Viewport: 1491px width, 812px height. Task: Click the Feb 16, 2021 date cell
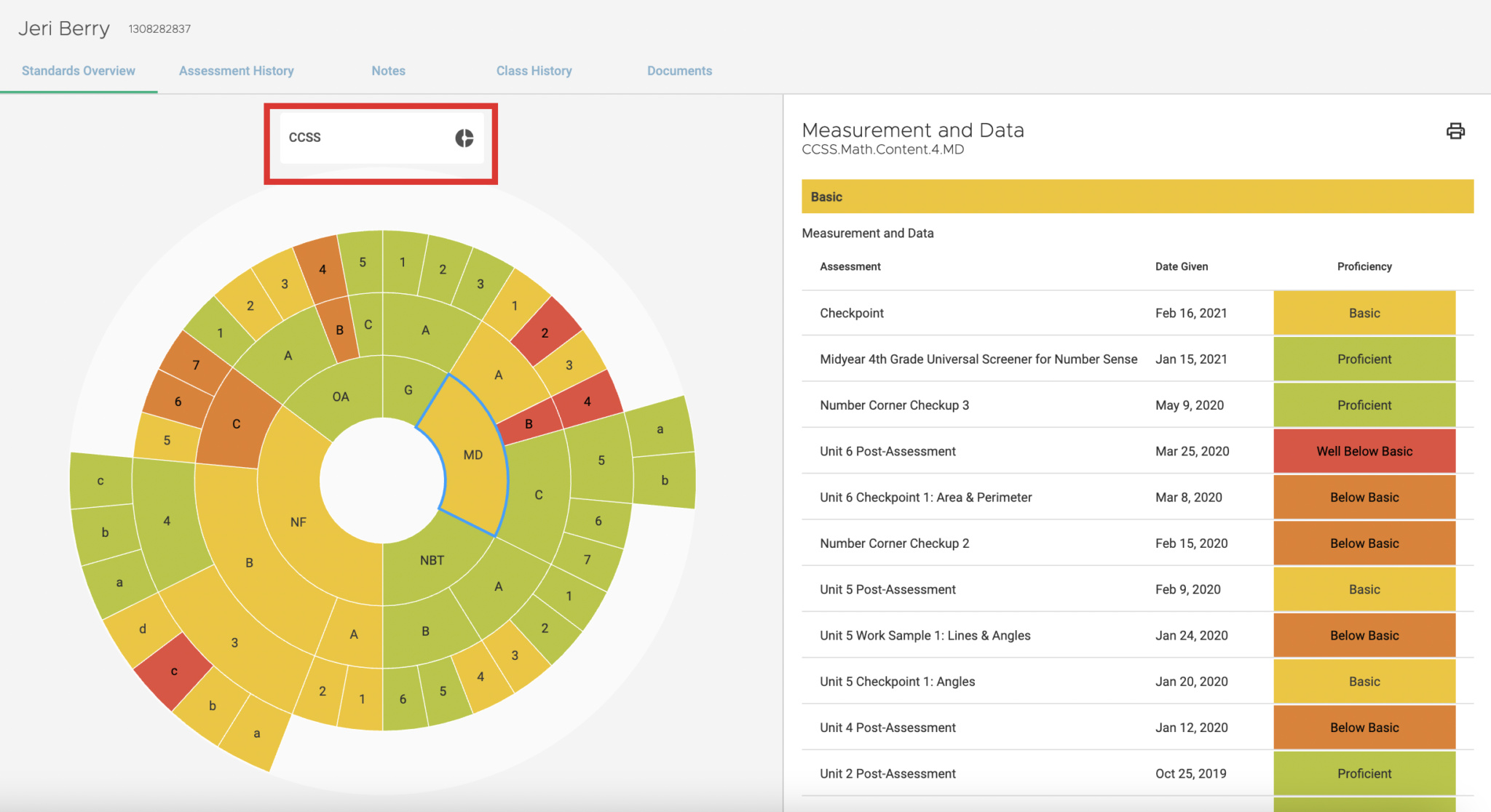[x=1191, y=313]
